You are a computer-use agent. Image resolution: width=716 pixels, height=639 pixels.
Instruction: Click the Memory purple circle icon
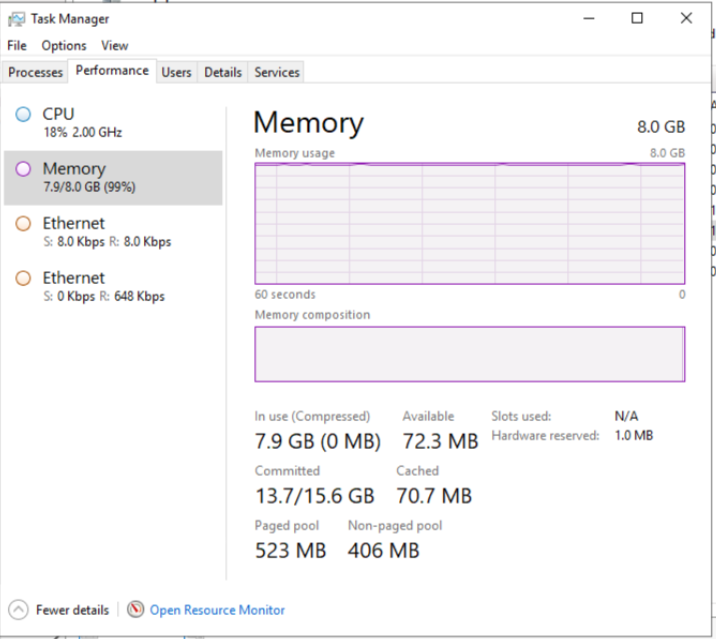(23, 169)
